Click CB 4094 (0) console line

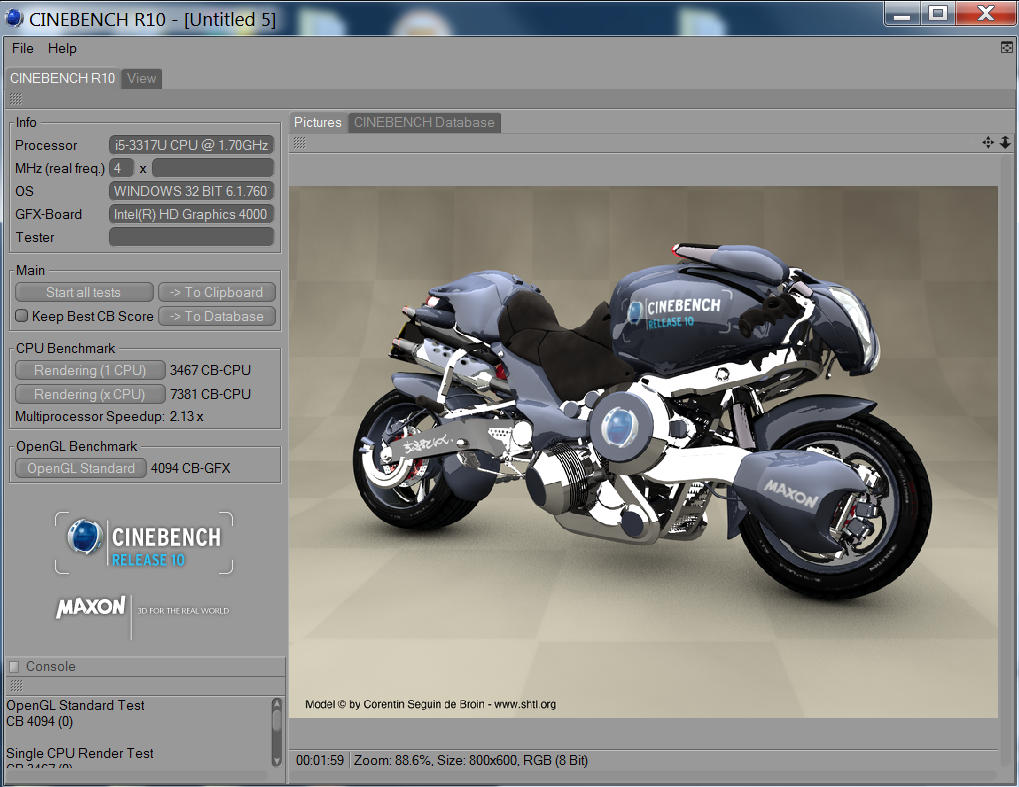[40, 721]
